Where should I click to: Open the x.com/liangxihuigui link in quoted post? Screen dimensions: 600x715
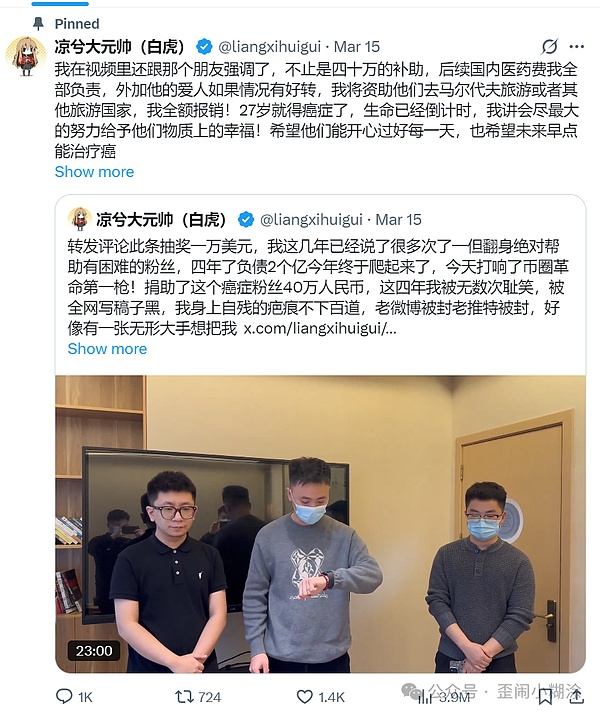[x=320, y=328]
